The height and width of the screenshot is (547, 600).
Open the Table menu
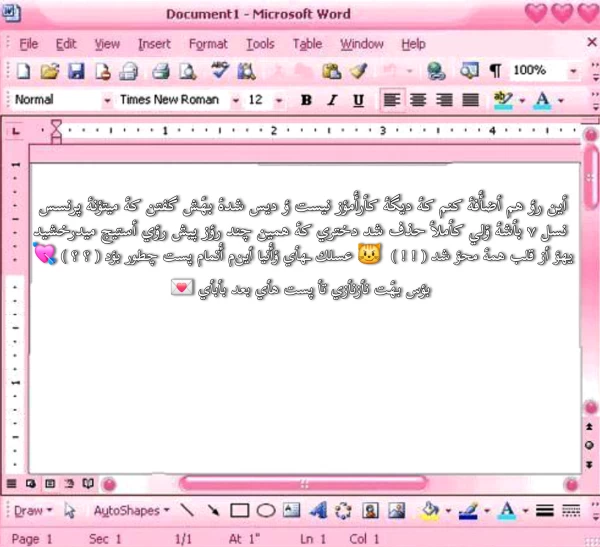307,44
